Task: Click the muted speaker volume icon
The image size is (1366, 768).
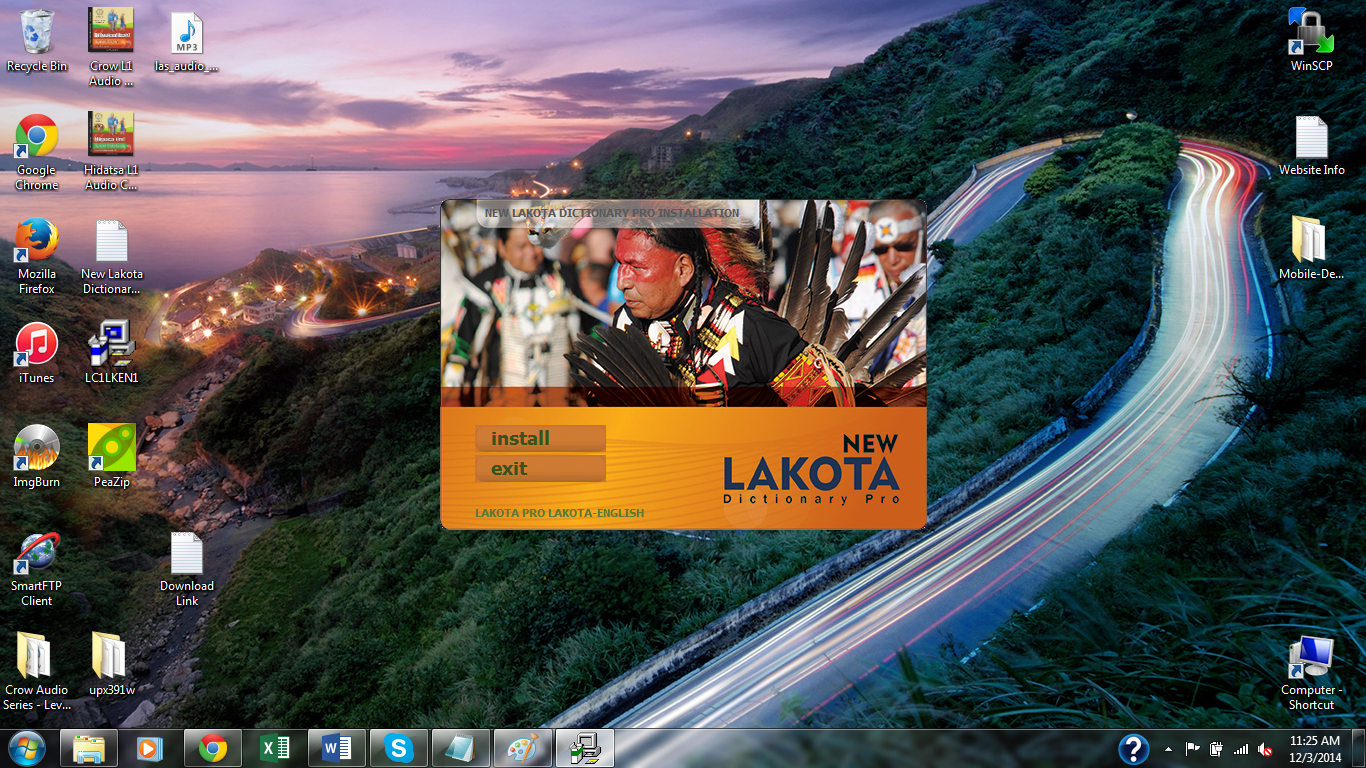Action: point(1265,749)
